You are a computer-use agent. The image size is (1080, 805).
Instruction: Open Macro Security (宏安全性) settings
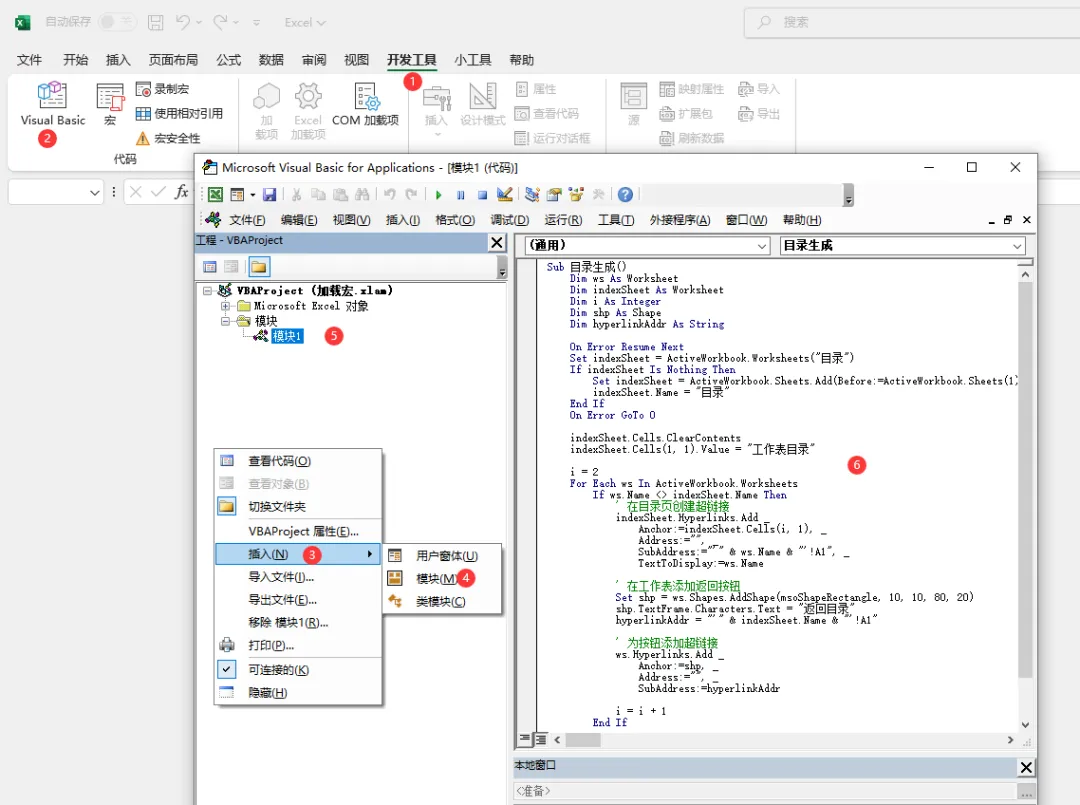[168, 138]
